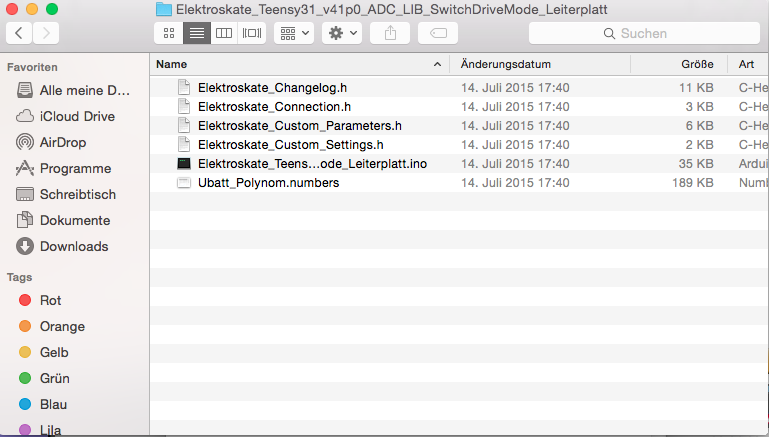This screenshot has height=437, width=769.
Task: Click the Schreibtisch desktop icon
Action: coord(25,194)
